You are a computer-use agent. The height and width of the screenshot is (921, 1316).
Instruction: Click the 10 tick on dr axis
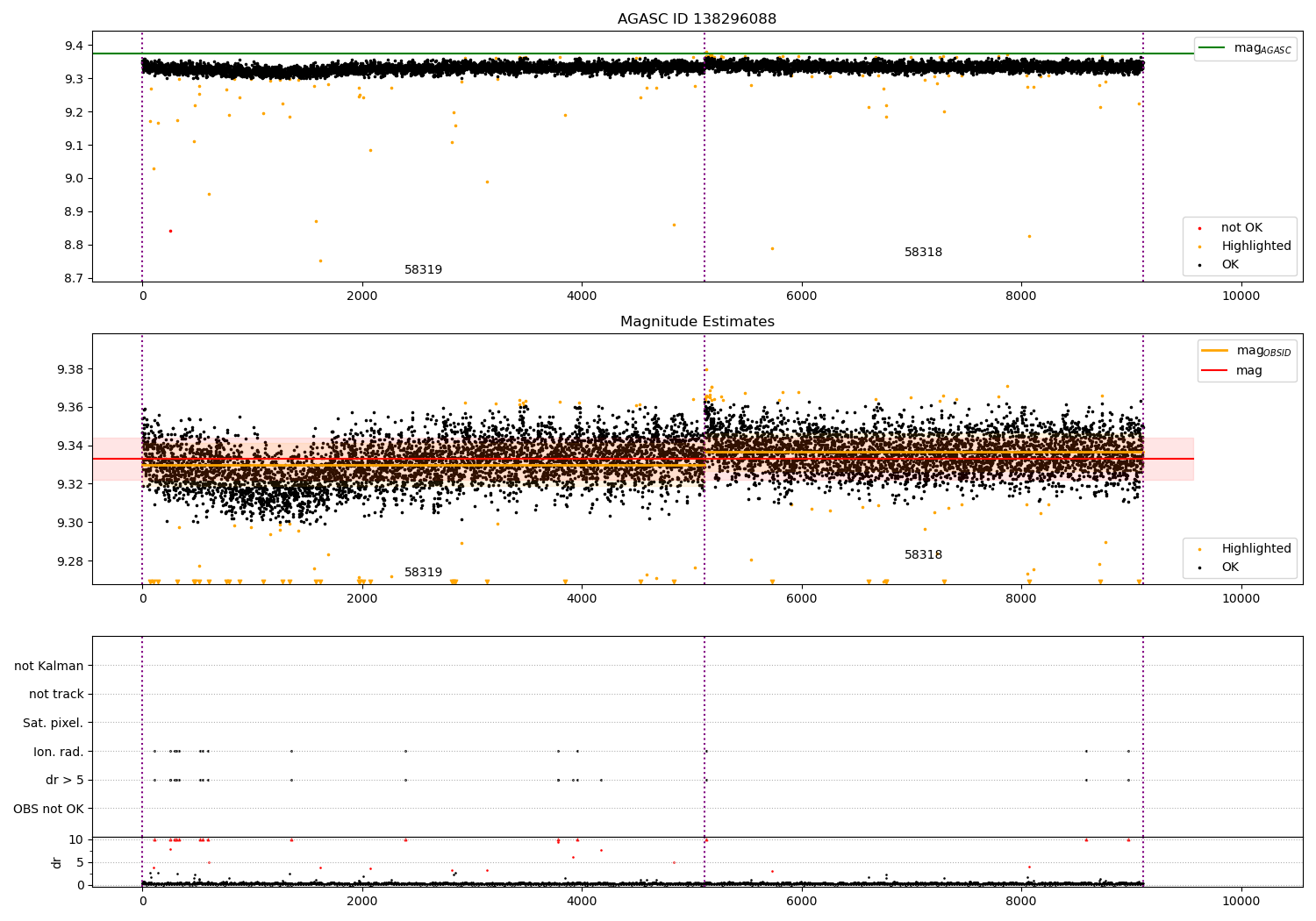point(76,839)
